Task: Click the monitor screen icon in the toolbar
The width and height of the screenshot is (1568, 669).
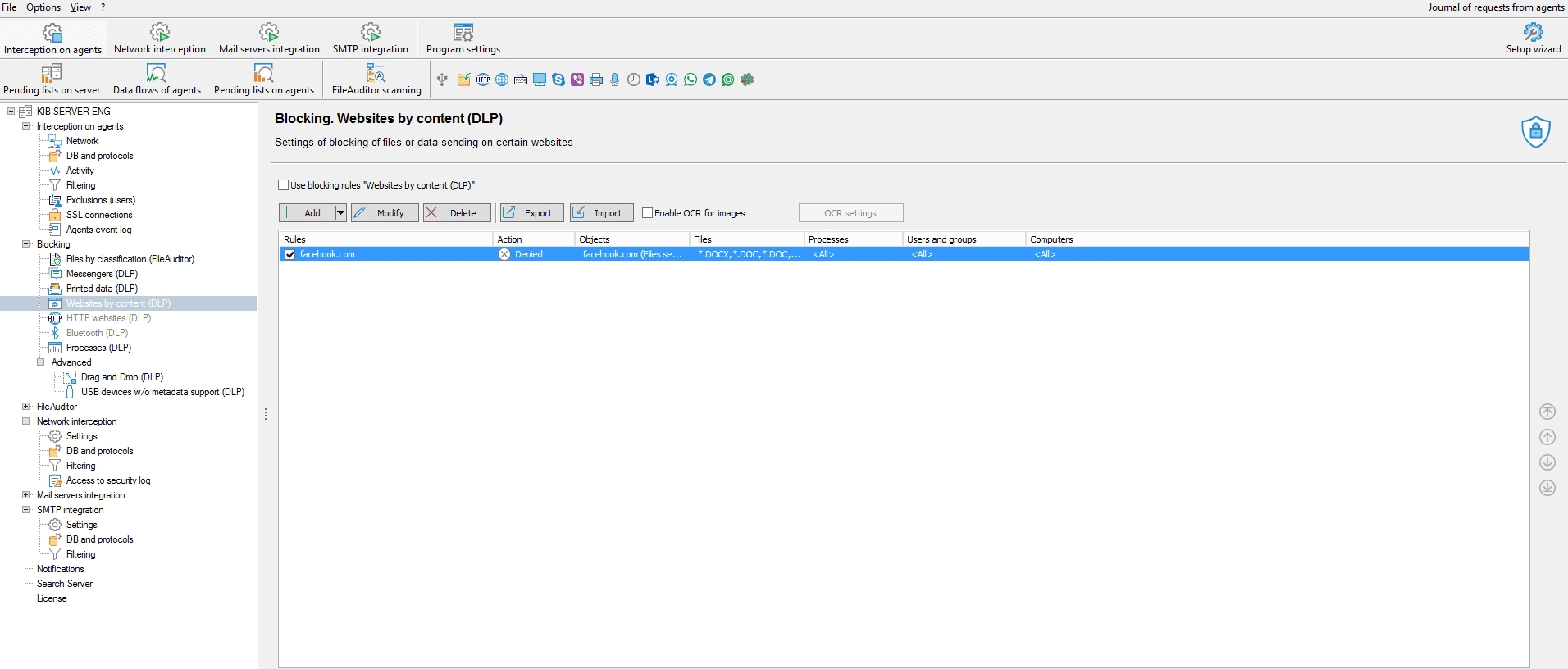Action: 540,80
